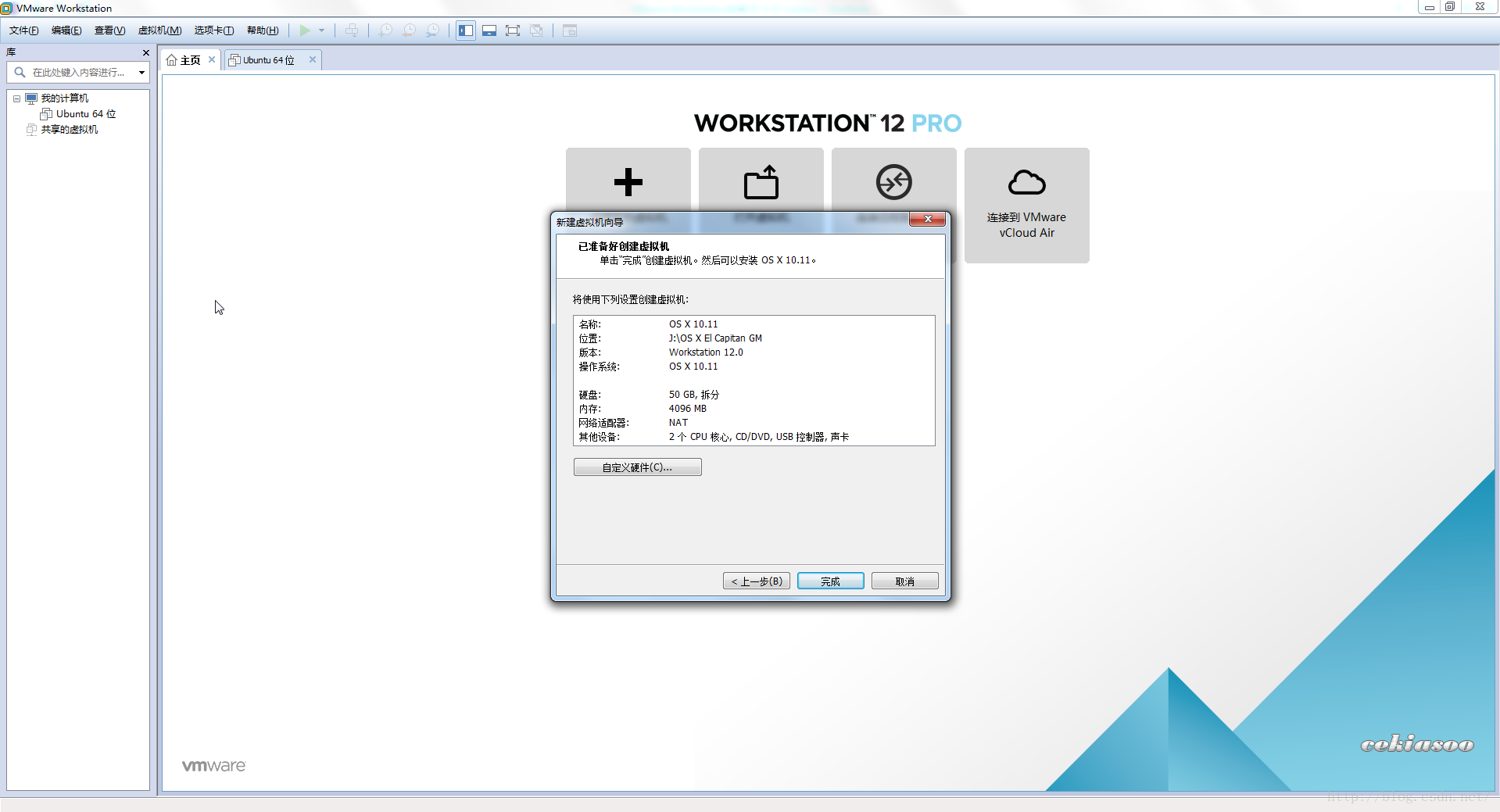Open the library search filter dropdown
This screenshot has height=812, width=1500.
141,73
